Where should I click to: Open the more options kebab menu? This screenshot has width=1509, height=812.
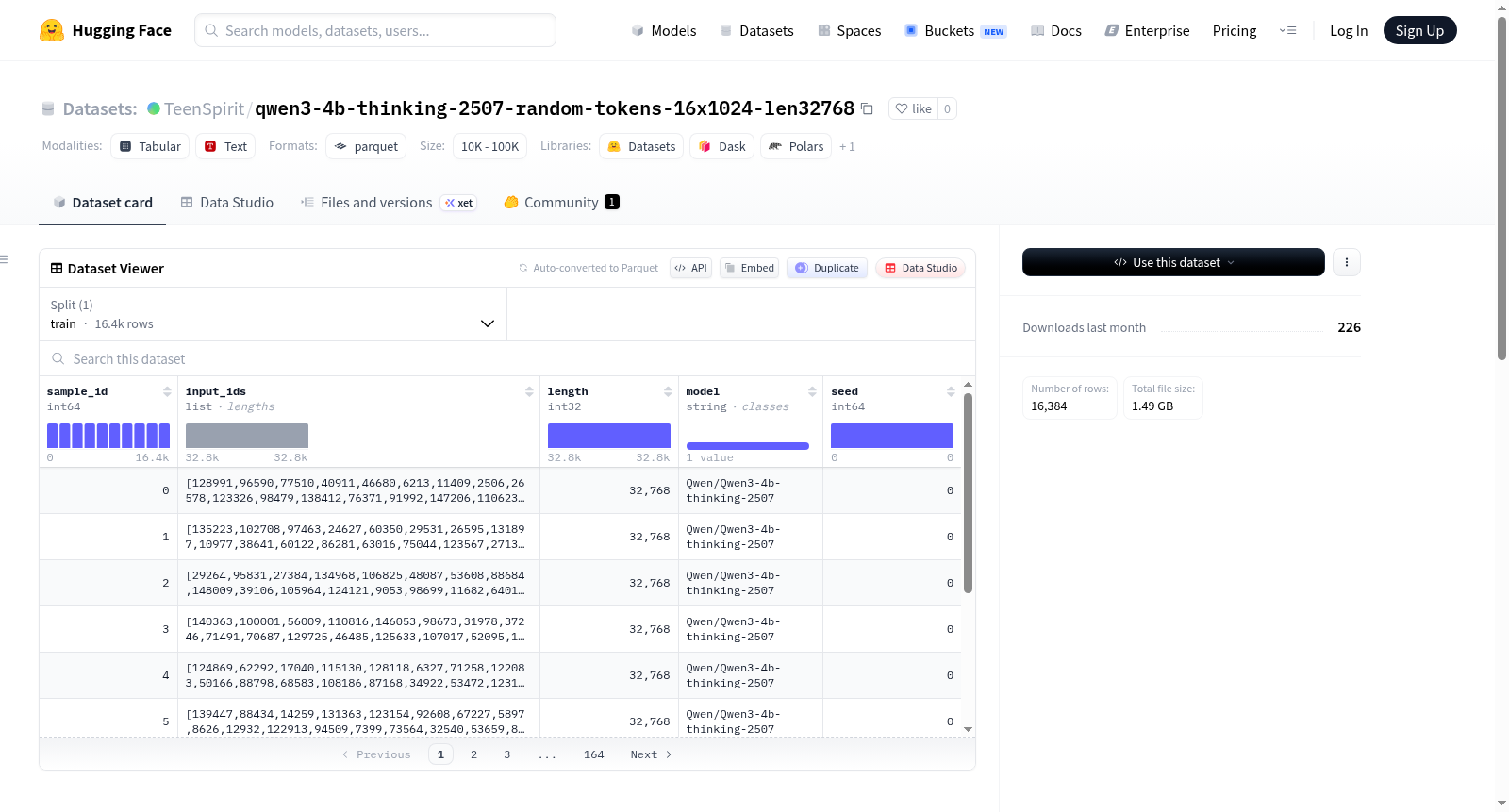coord(1347,262)
